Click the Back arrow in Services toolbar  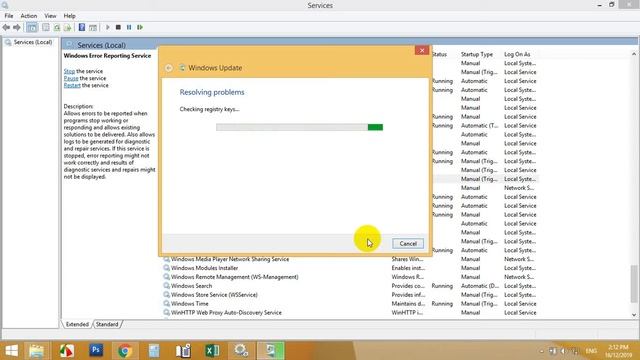[6, 27]
